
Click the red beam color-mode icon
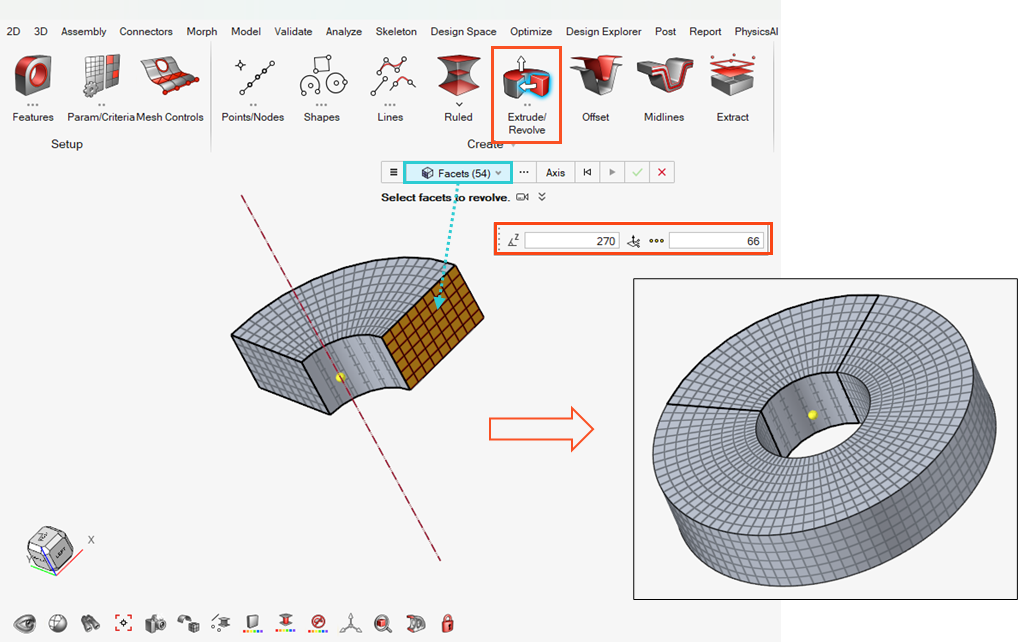coord(285,624)
